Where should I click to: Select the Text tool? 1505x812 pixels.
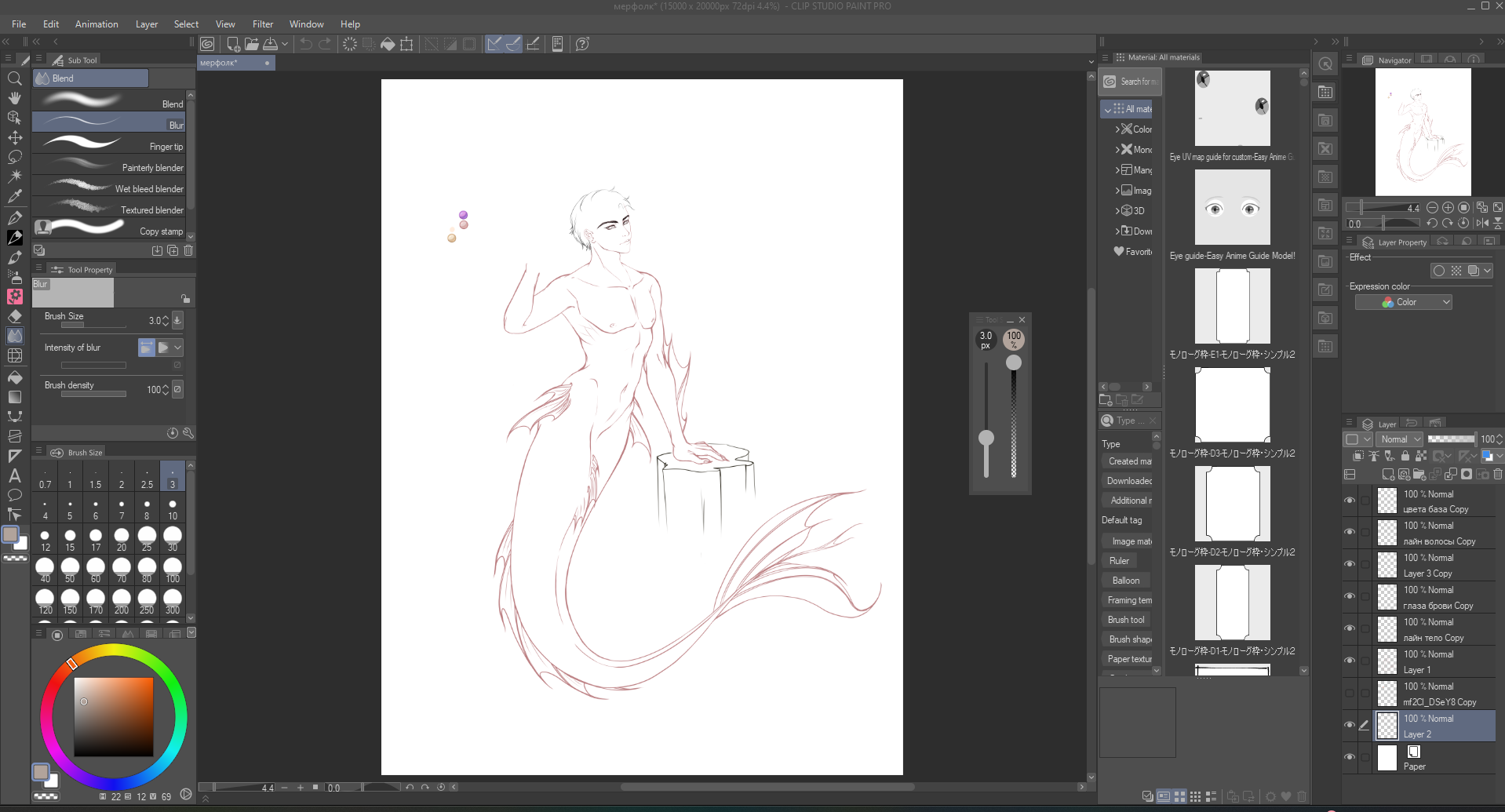[14, 475]
